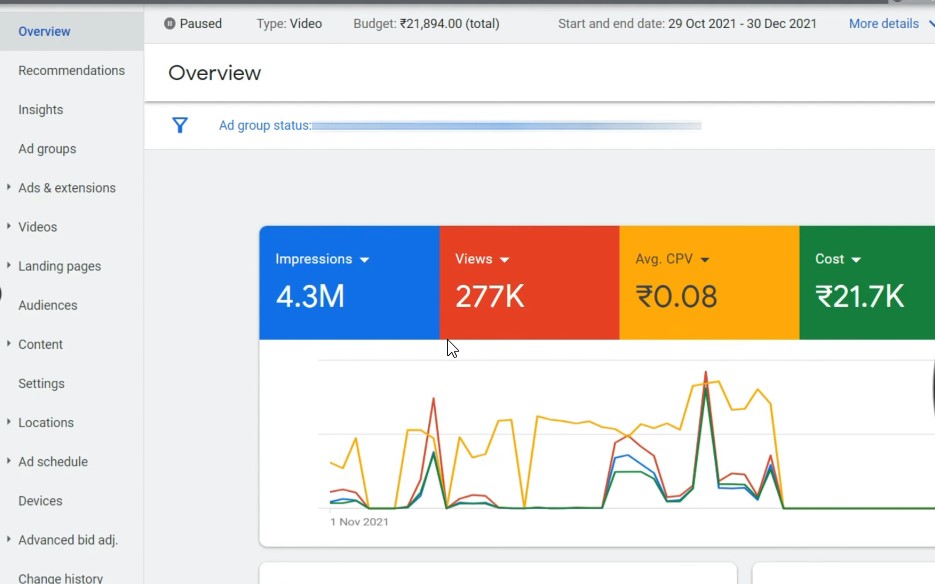This screenshot has height=584, width=935.
Task: Open the Impressions metric dropdown
Action: [x=364, y=260]
